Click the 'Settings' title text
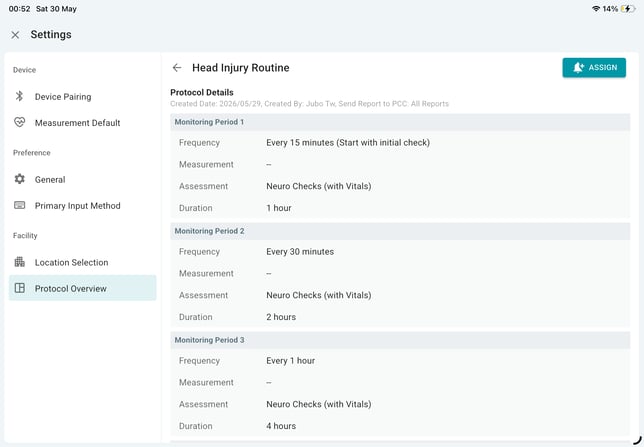This screenshot has height=447, width=644. coord(51,35)
